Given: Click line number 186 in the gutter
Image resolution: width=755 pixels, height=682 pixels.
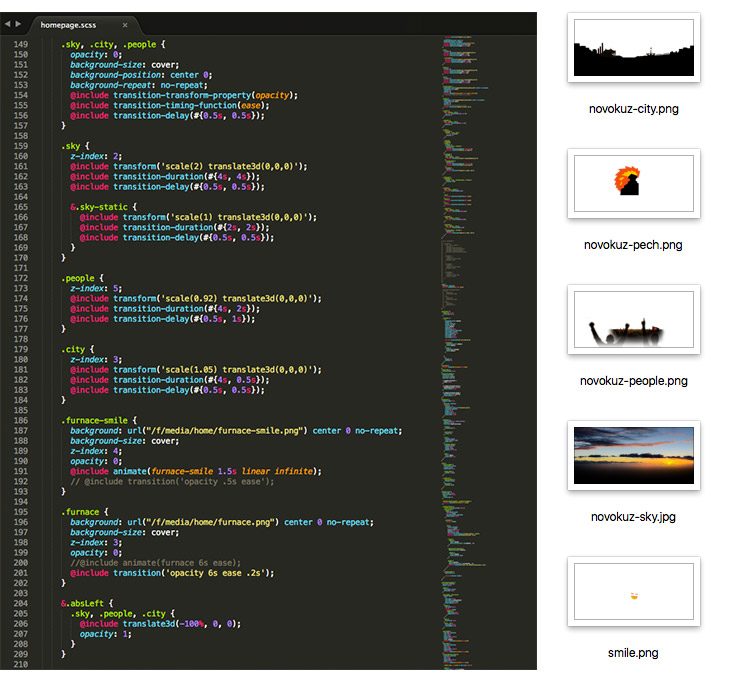Looking at the screenshot, I should [21, 420].
